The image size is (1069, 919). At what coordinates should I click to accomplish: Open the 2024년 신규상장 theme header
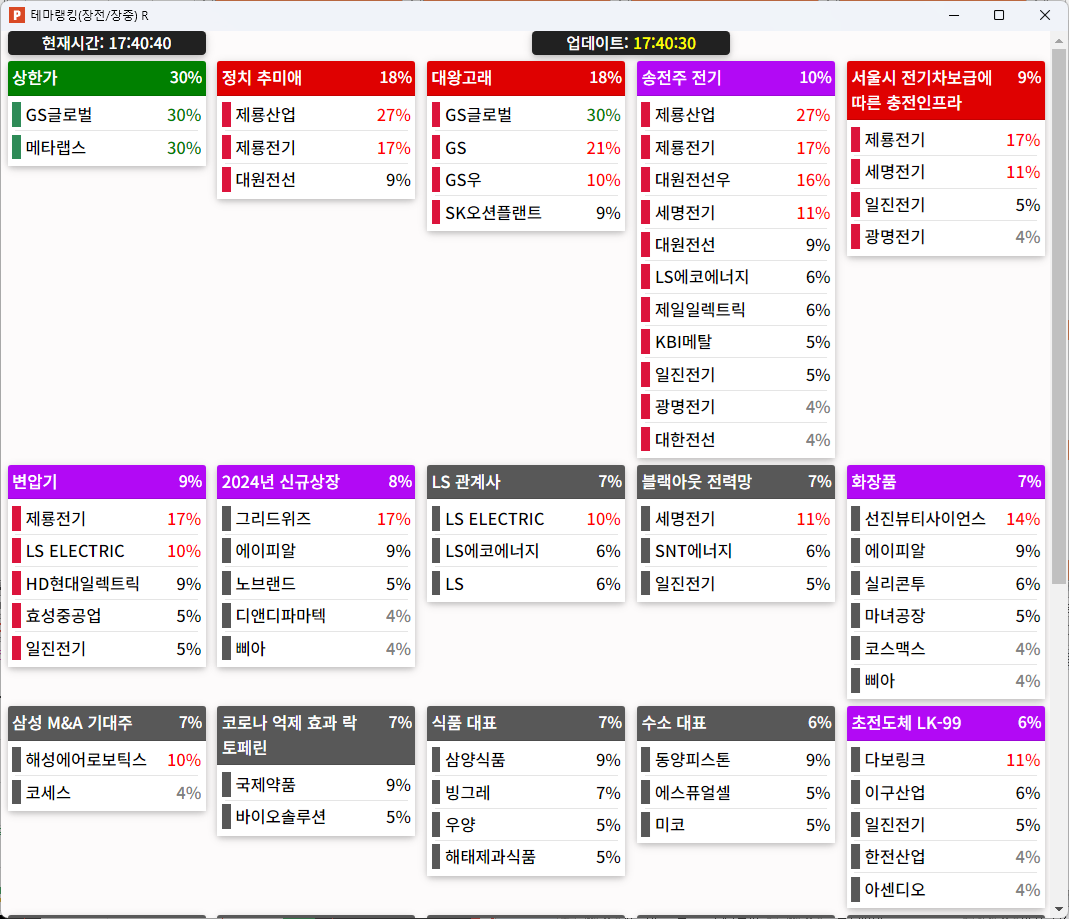[316, 482]
